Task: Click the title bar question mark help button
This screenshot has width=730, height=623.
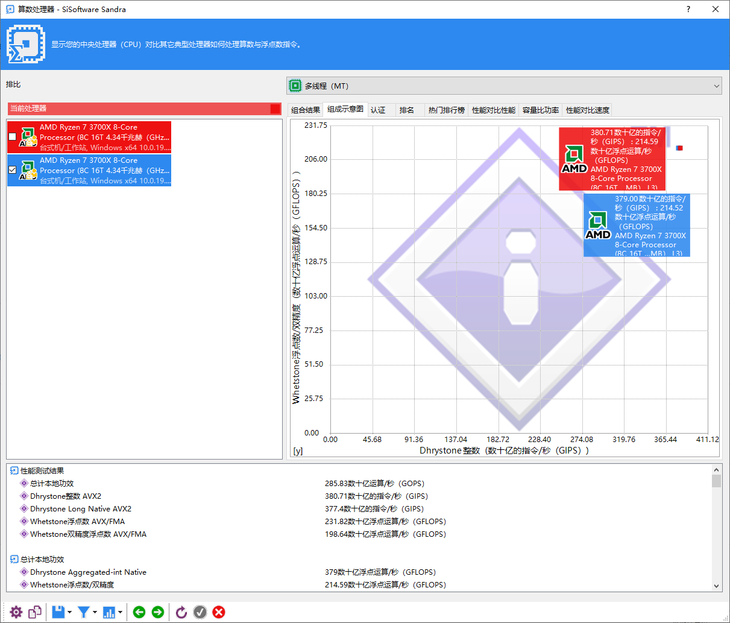Action: [x=688, y=9]
